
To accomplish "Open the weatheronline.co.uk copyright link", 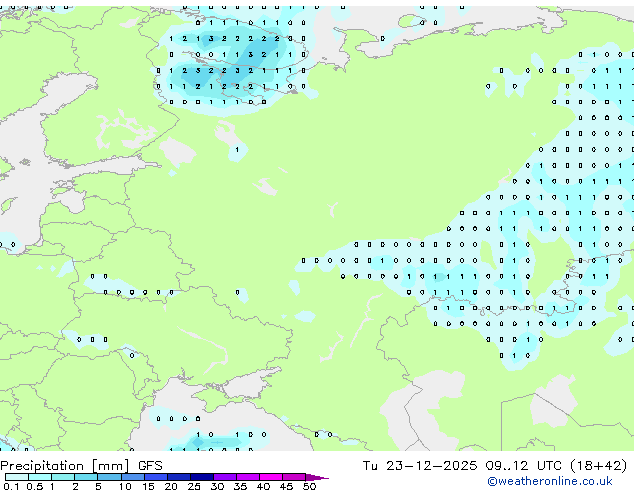I will point(550,481).
